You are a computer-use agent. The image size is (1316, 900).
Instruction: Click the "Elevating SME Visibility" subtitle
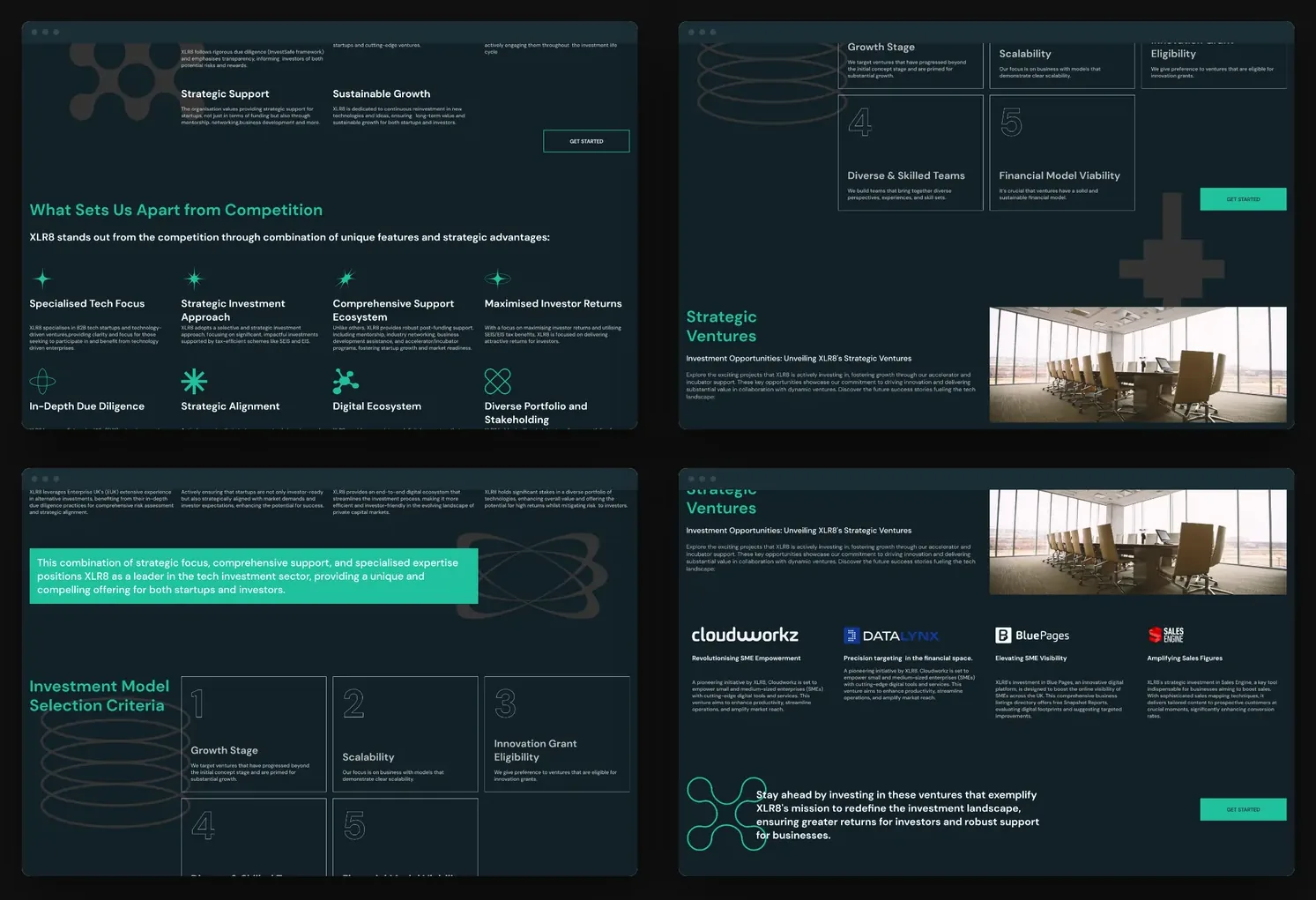(x=1031, y=658)
